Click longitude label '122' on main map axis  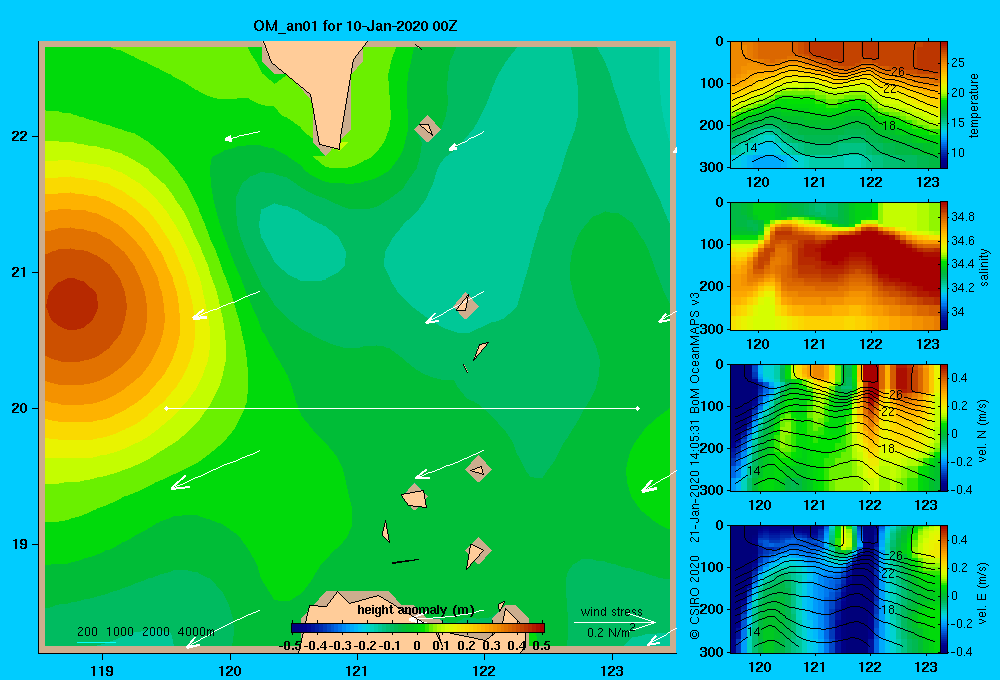click(484, 670)
